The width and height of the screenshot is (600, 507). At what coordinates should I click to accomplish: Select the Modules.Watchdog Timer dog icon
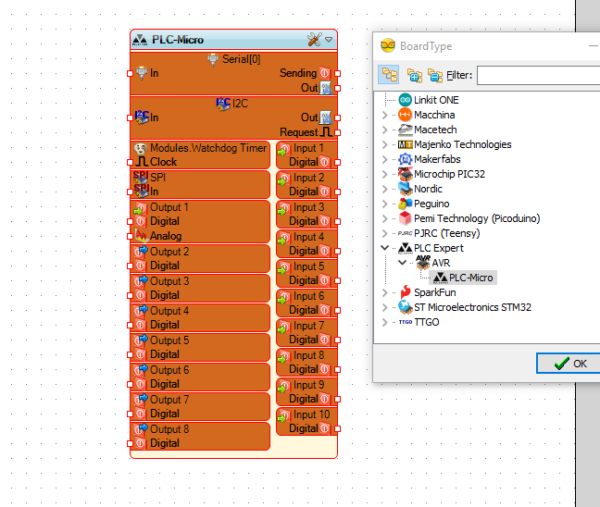[141, 148]
